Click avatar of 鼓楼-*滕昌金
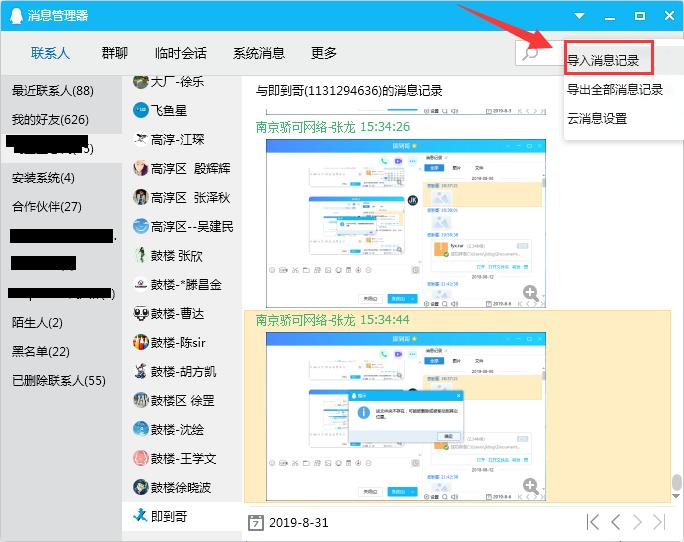 pyautogui.click(x=140, y=284)
